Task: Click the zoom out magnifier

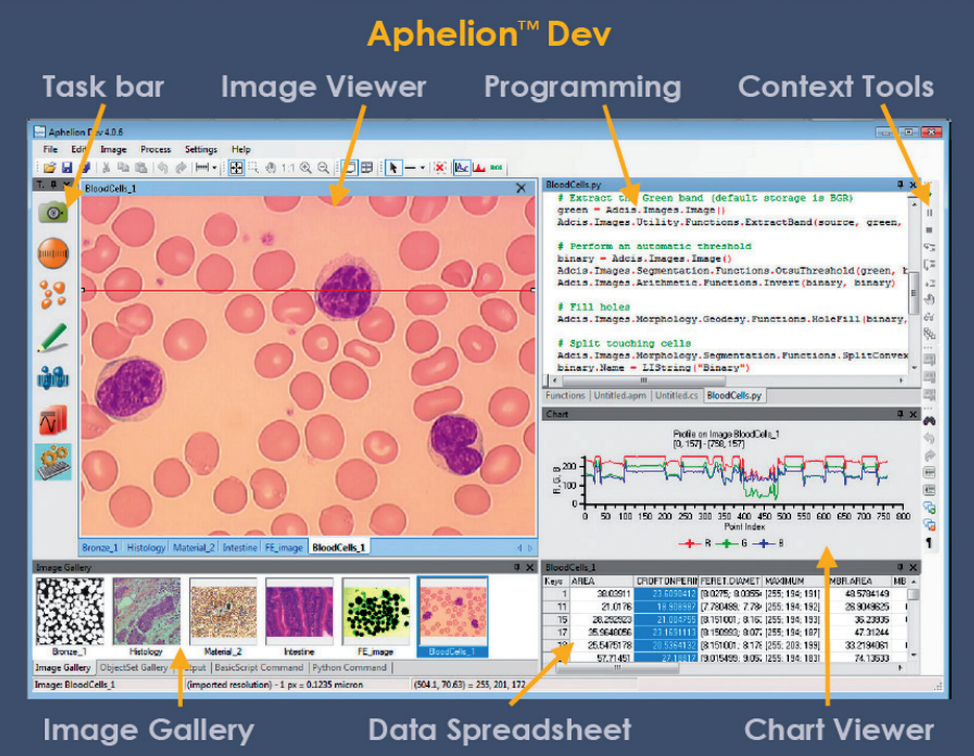Action: 323,168
